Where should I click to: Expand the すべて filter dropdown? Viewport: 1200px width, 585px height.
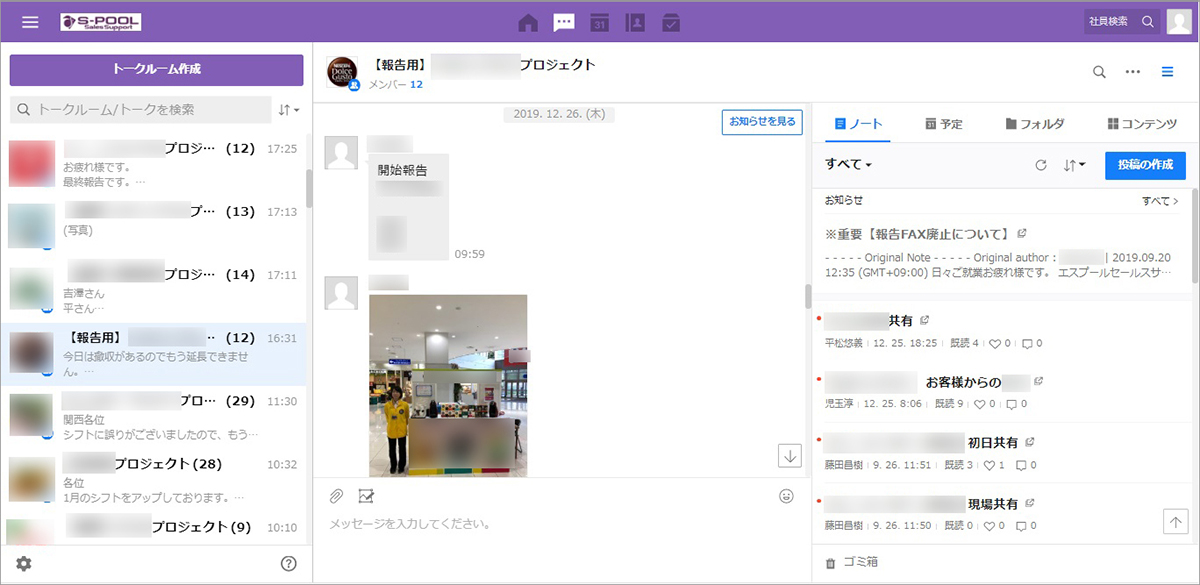[849, 164]
